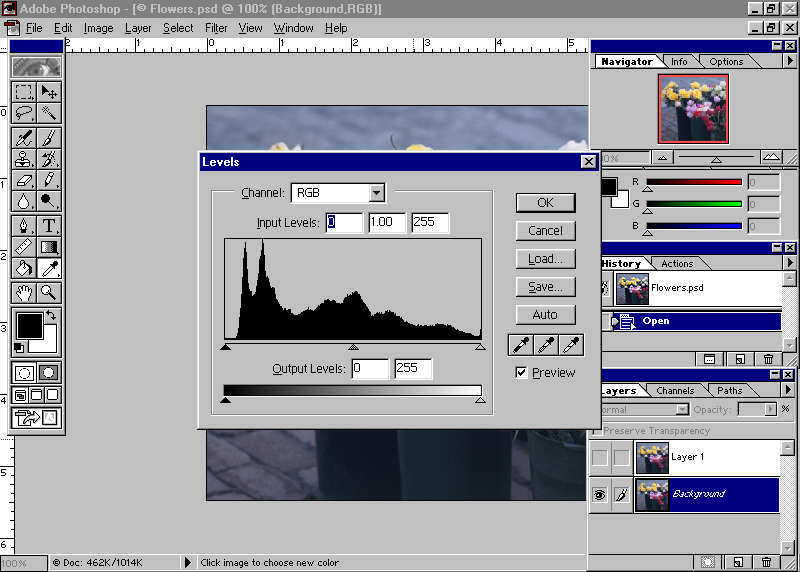Screen dimensions: 800x572
Task: Open the Layers palette flyout menu
Action: (x=789, y=390)
